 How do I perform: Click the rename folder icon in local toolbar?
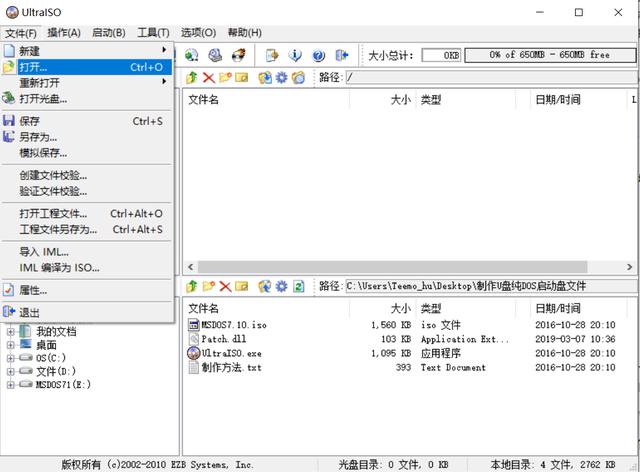[x=242, y=286]
